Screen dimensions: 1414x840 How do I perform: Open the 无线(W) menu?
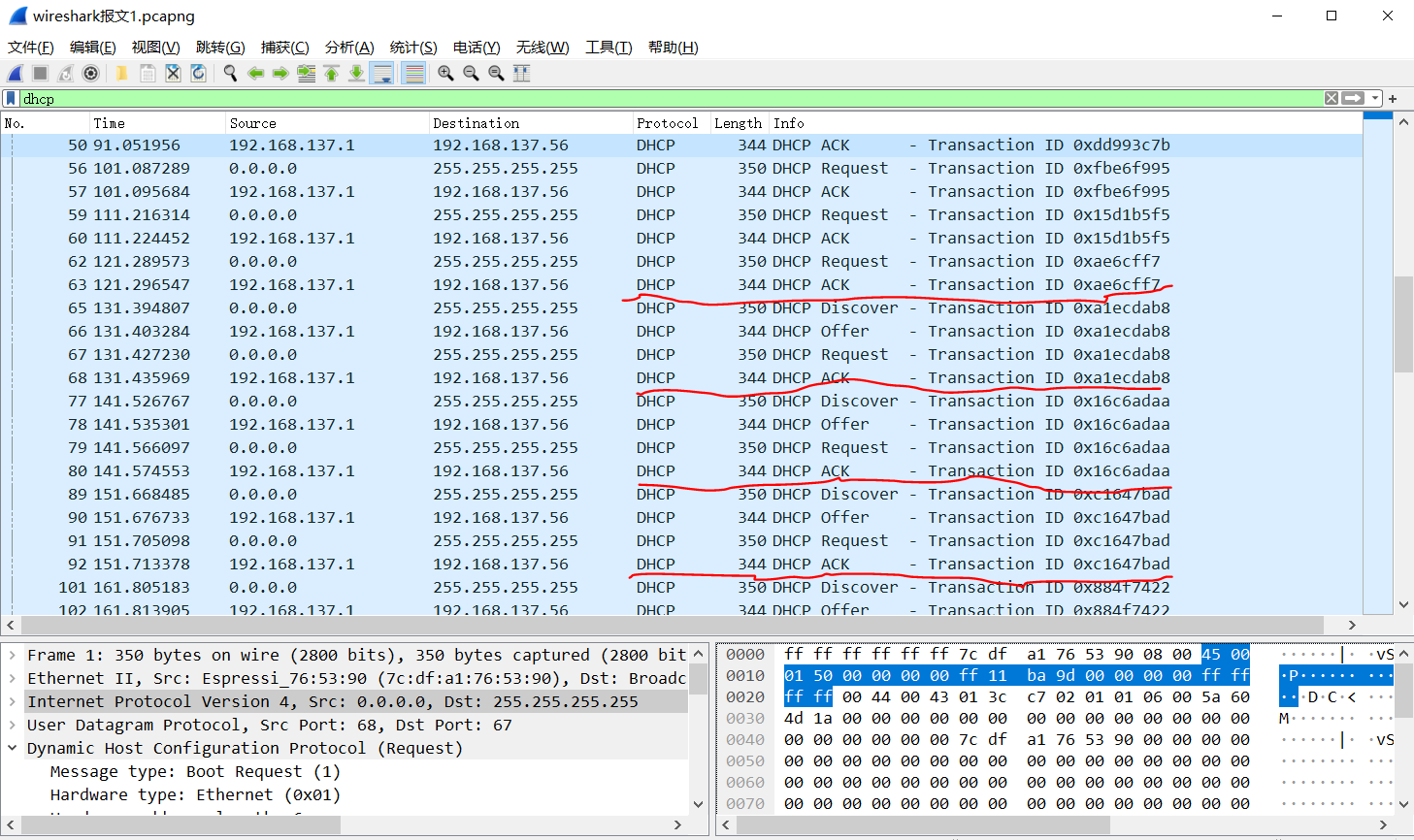[543, 47]
